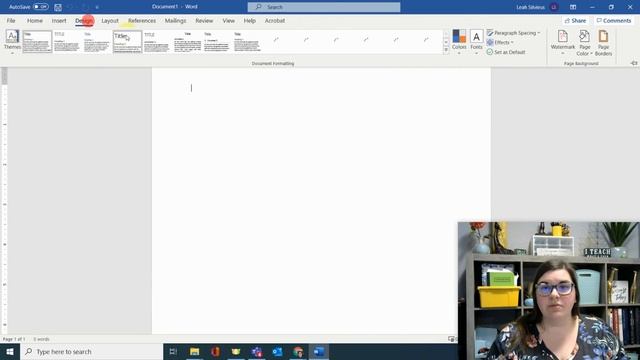Open Microsoft Teams from taskbar

pyautogui.click(x=257, y=351)
